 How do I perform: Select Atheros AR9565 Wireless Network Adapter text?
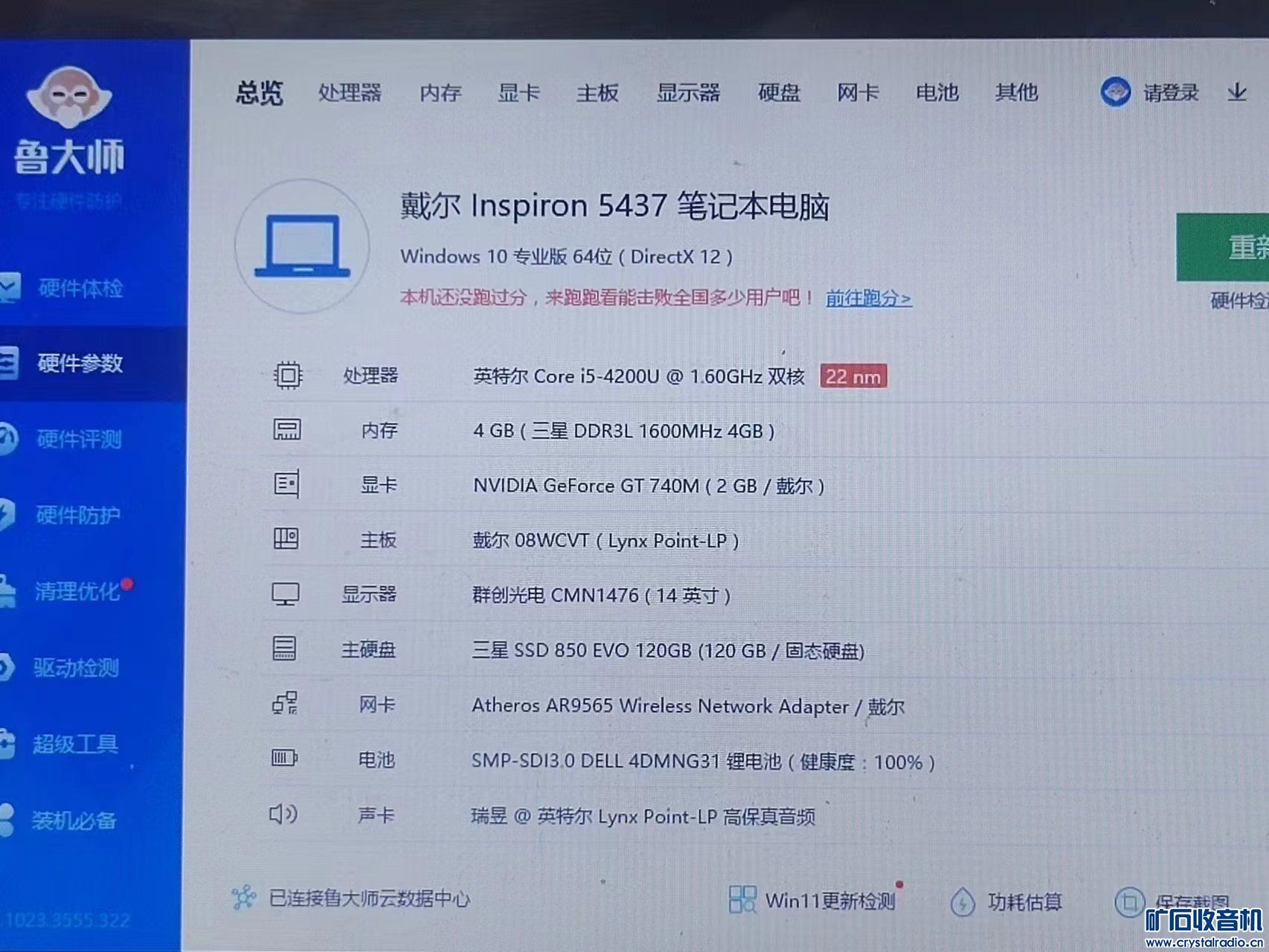coord(688,706)
